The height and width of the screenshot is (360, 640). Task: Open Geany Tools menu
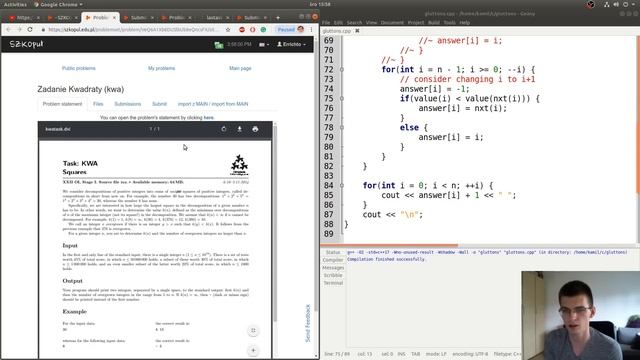coord(449,22)
